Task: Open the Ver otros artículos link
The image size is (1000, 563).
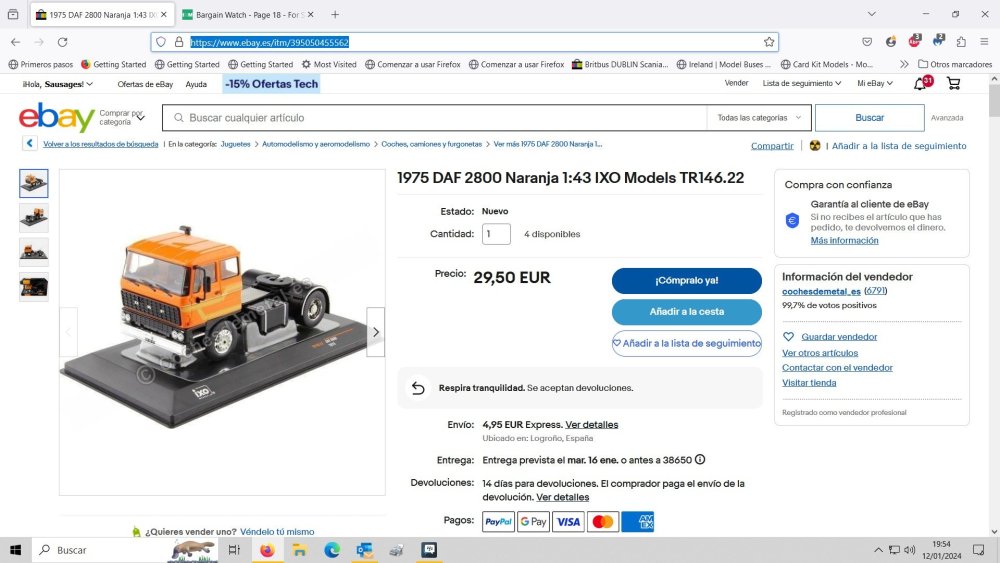Action: [820, 353]
